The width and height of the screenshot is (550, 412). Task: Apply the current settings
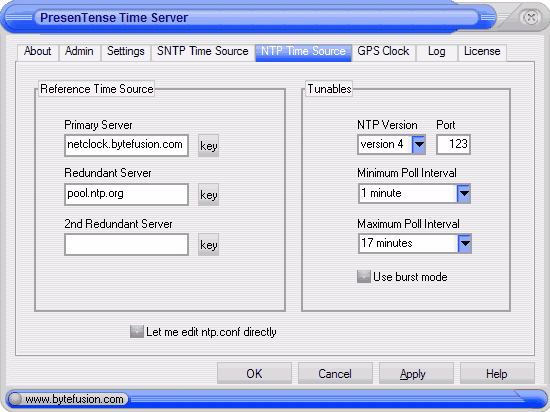click(x=416, y=373)
